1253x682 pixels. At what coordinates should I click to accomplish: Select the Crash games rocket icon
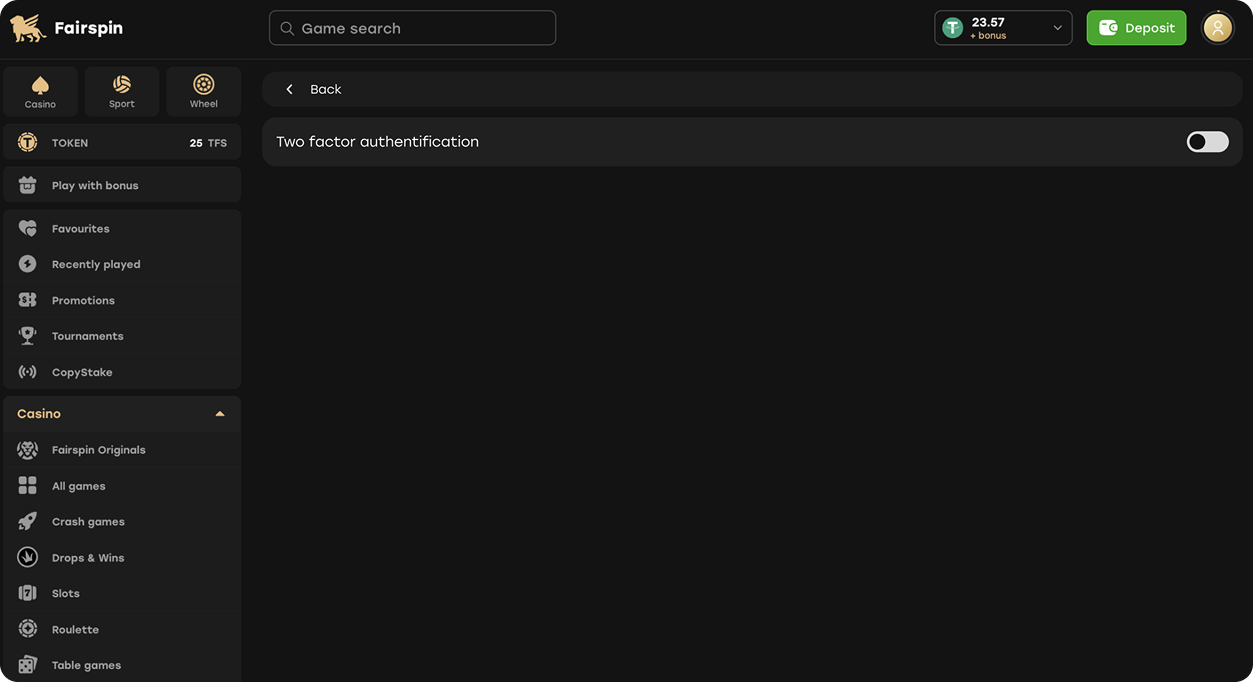point(28,522)
